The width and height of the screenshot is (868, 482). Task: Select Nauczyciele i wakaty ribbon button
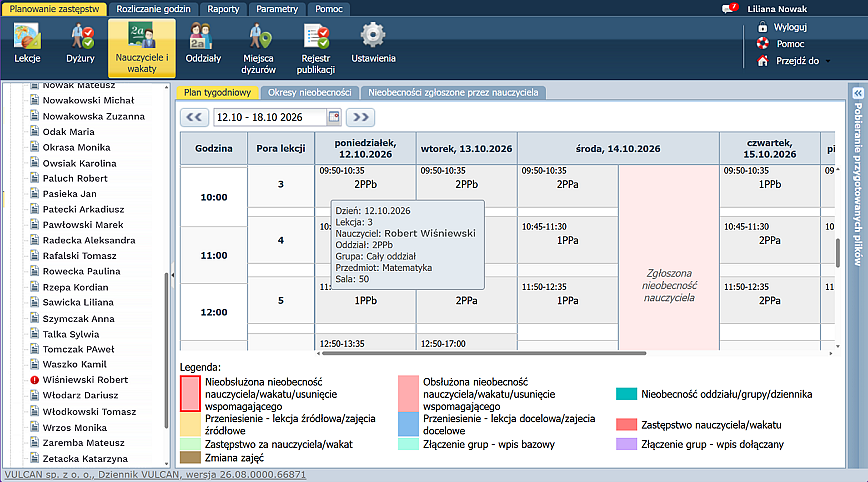pyautogui.click(x=142, y=48)
